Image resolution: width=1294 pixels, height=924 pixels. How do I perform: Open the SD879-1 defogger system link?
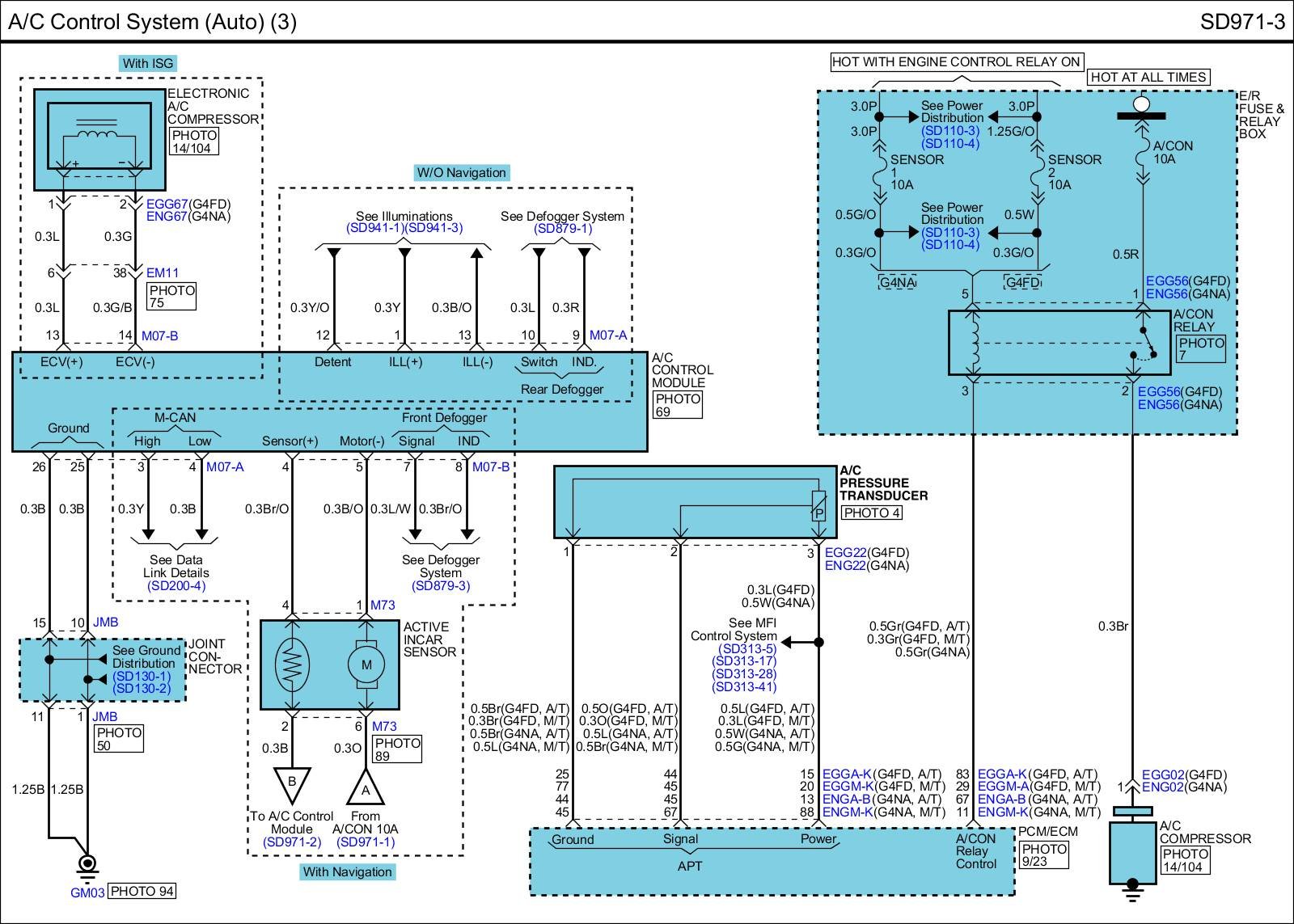(562, 229)
